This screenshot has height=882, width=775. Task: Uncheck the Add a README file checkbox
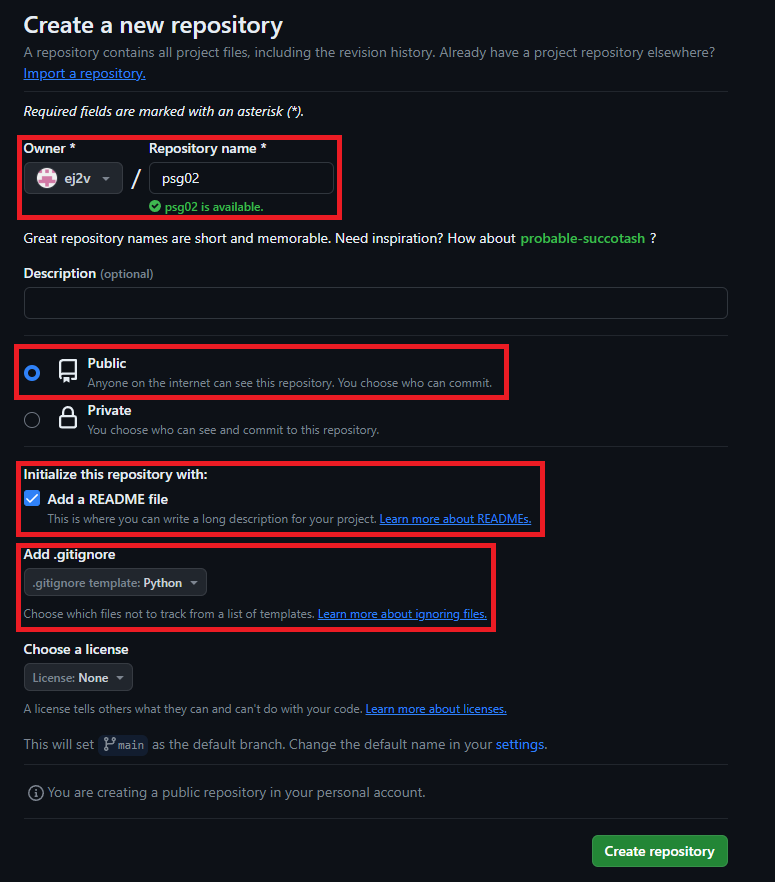click(x=32, y=499)
